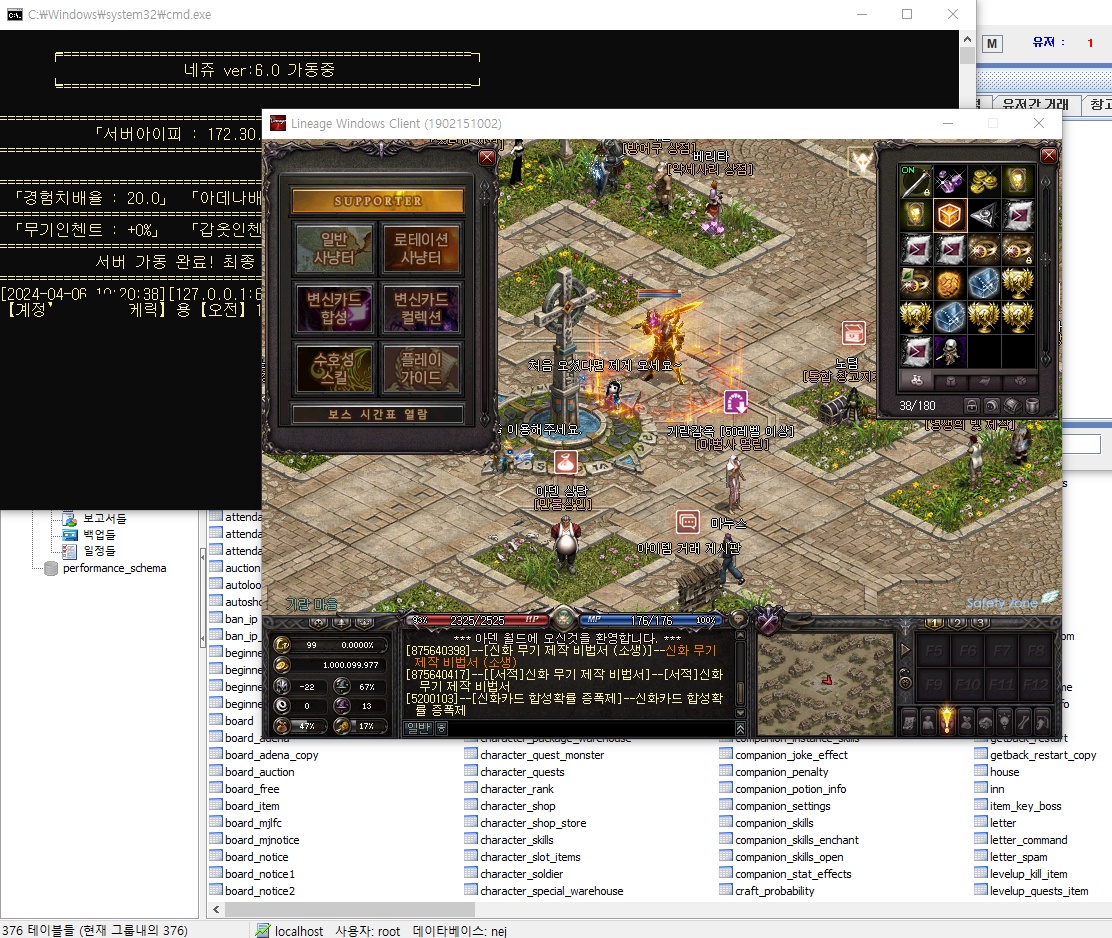Click the small emoticon button beside 일반
The width and height of the screenshot is (1112, 938).
pos(440,728)
